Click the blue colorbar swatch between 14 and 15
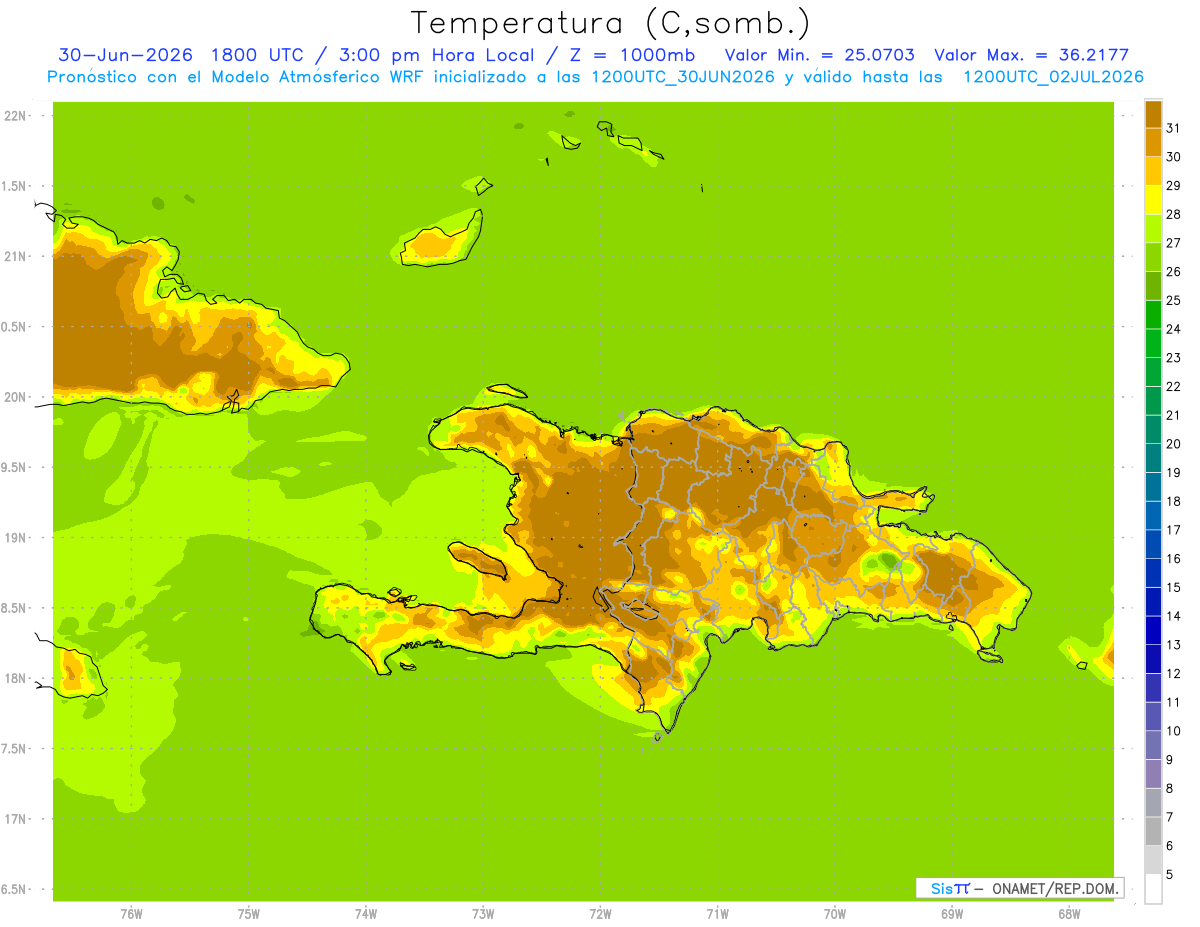The height and width of the screenshot is (927, 1200). (x=1153, y=601)
